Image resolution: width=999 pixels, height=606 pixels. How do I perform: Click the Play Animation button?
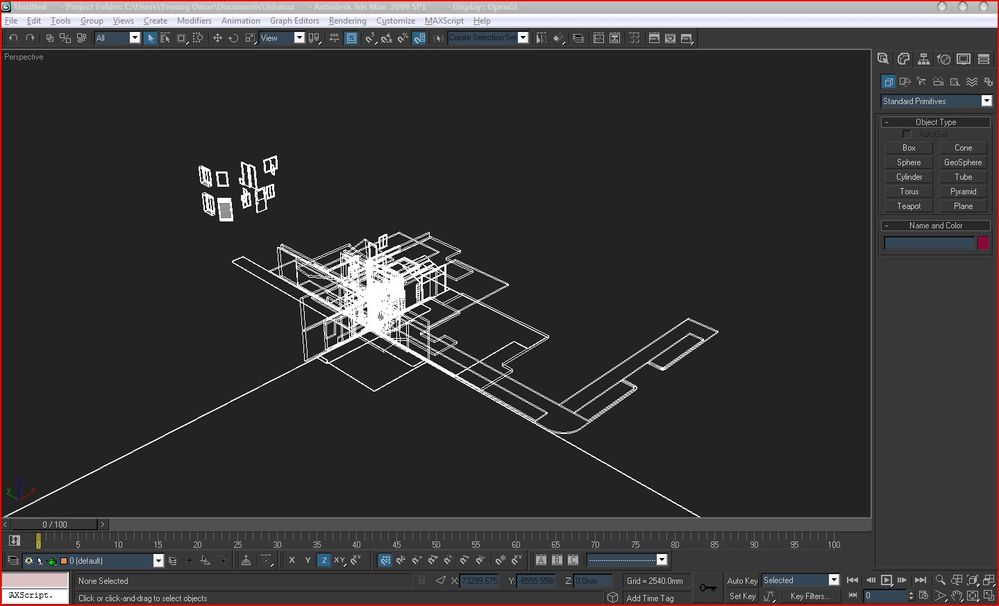coord(886,580)
